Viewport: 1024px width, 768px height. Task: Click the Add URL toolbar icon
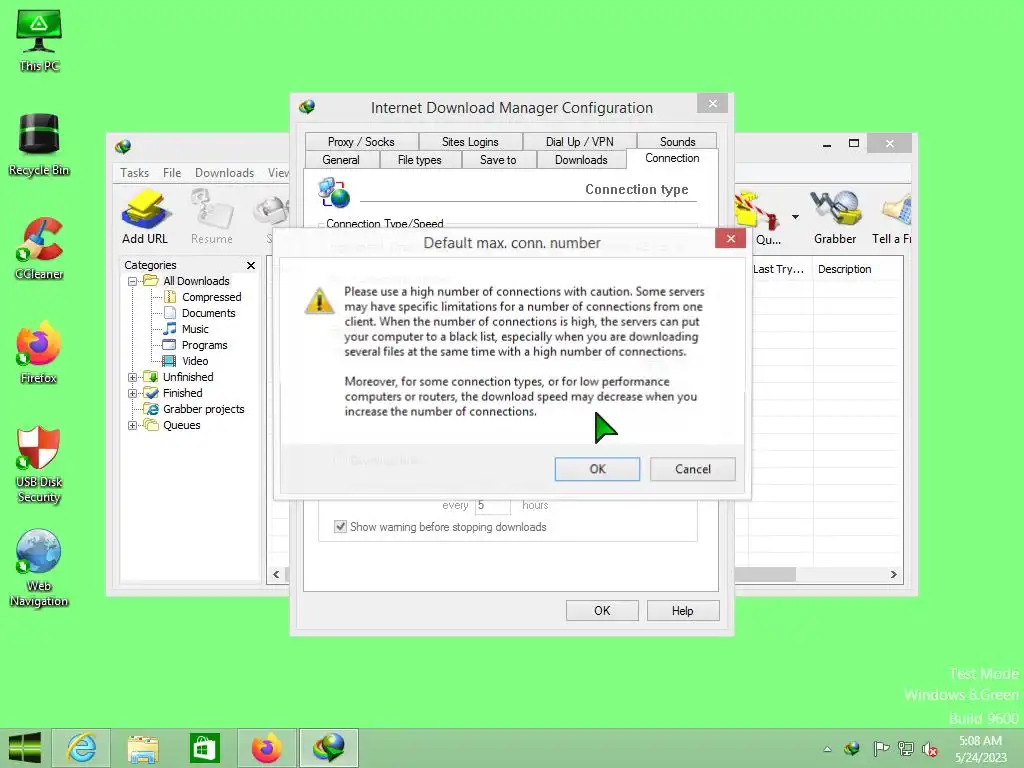point(145,216)
